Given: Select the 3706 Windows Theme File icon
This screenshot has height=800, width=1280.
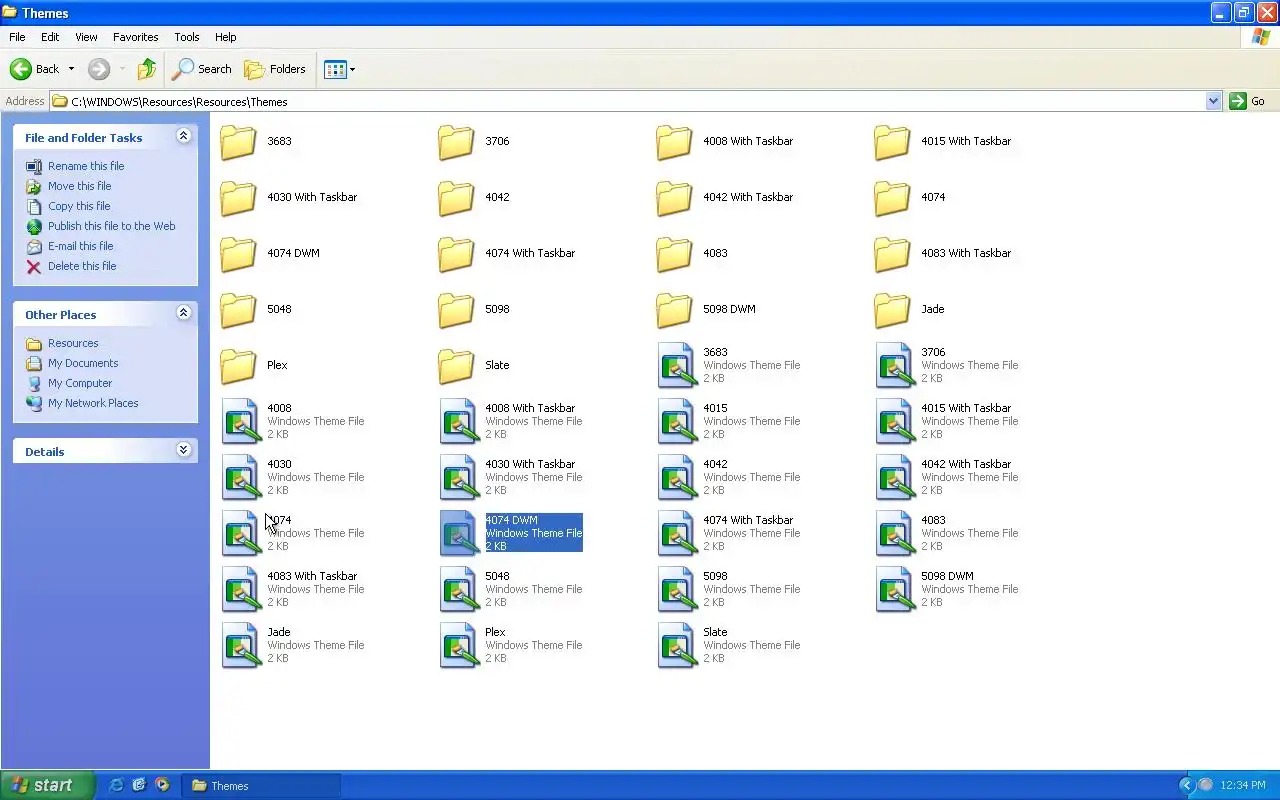Looking at the screenshot, I should 895,365.
